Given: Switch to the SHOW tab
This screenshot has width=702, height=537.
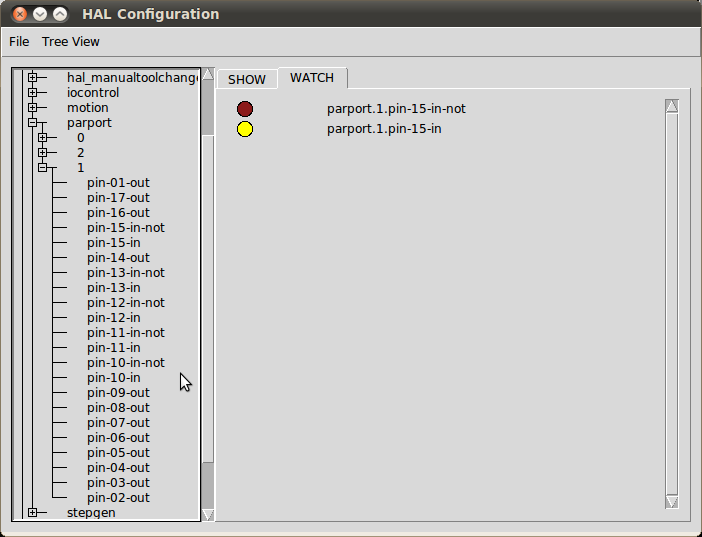Looking at the screenshot, I should [x=246, y=79].
